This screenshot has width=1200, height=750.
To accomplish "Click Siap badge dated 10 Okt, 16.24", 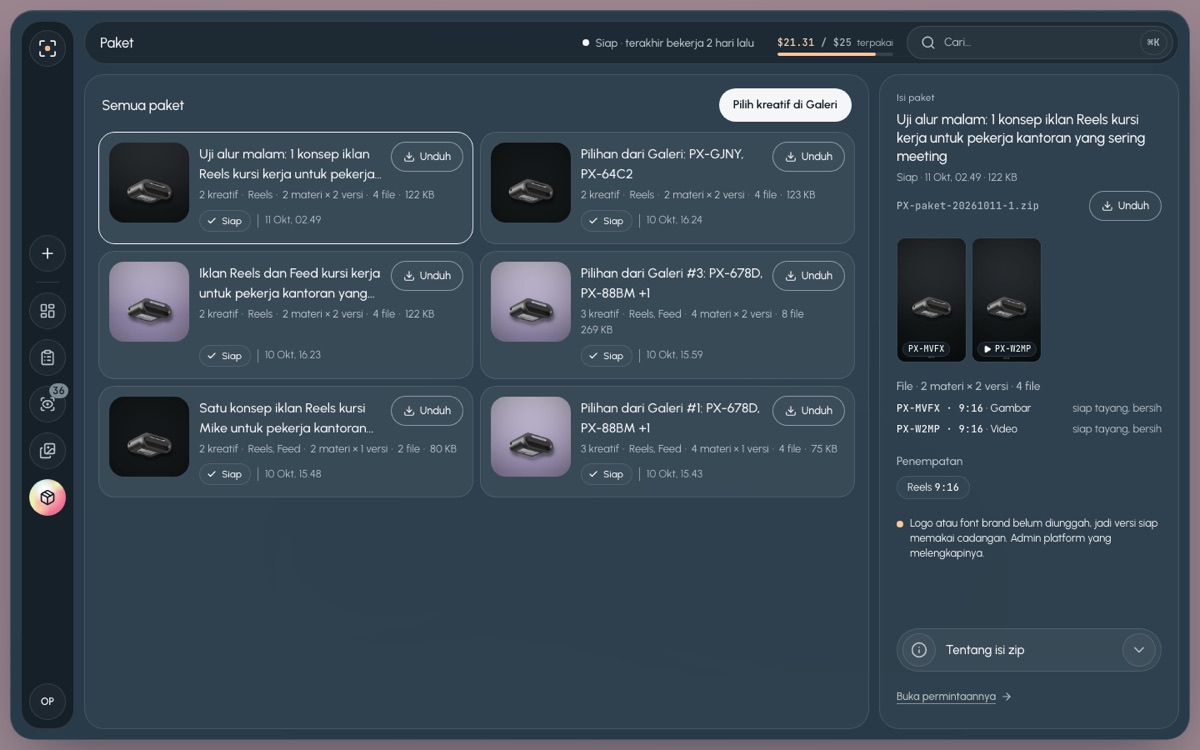I will [x=607, y=221].
